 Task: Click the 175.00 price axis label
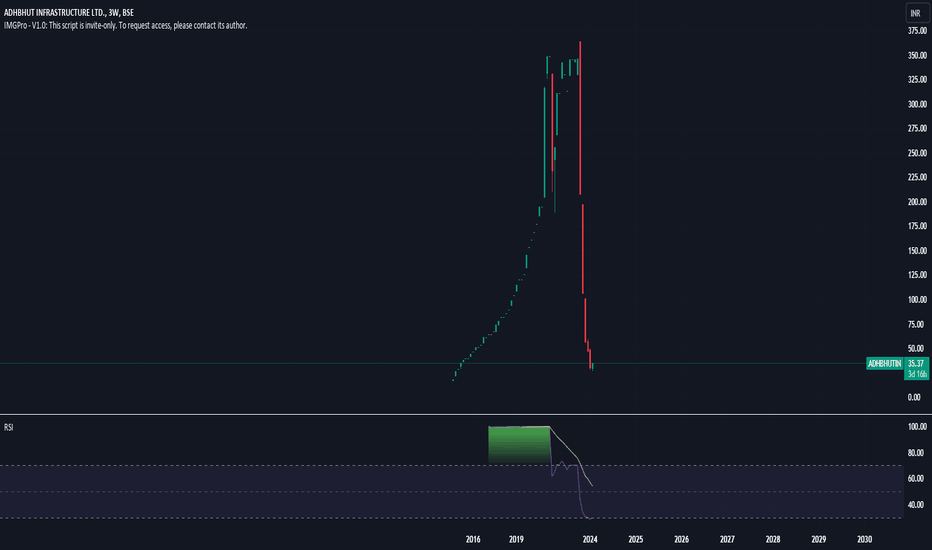point(917,227)
